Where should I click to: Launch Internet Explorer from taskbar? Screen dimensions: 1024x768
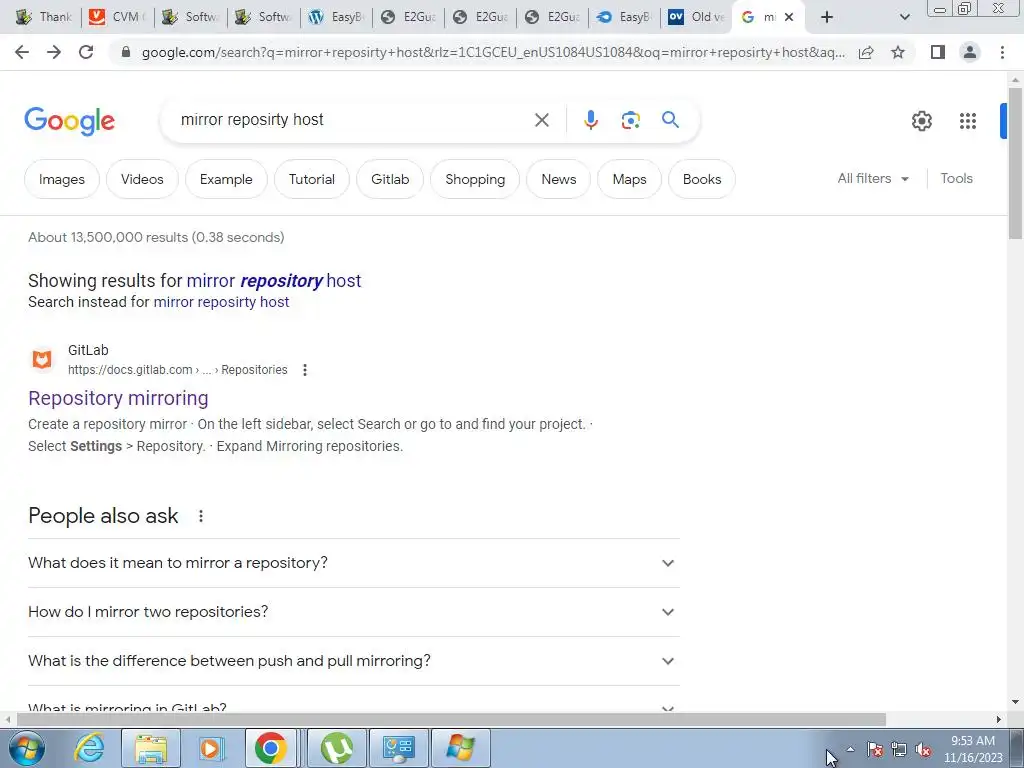(x=89, y=748)
